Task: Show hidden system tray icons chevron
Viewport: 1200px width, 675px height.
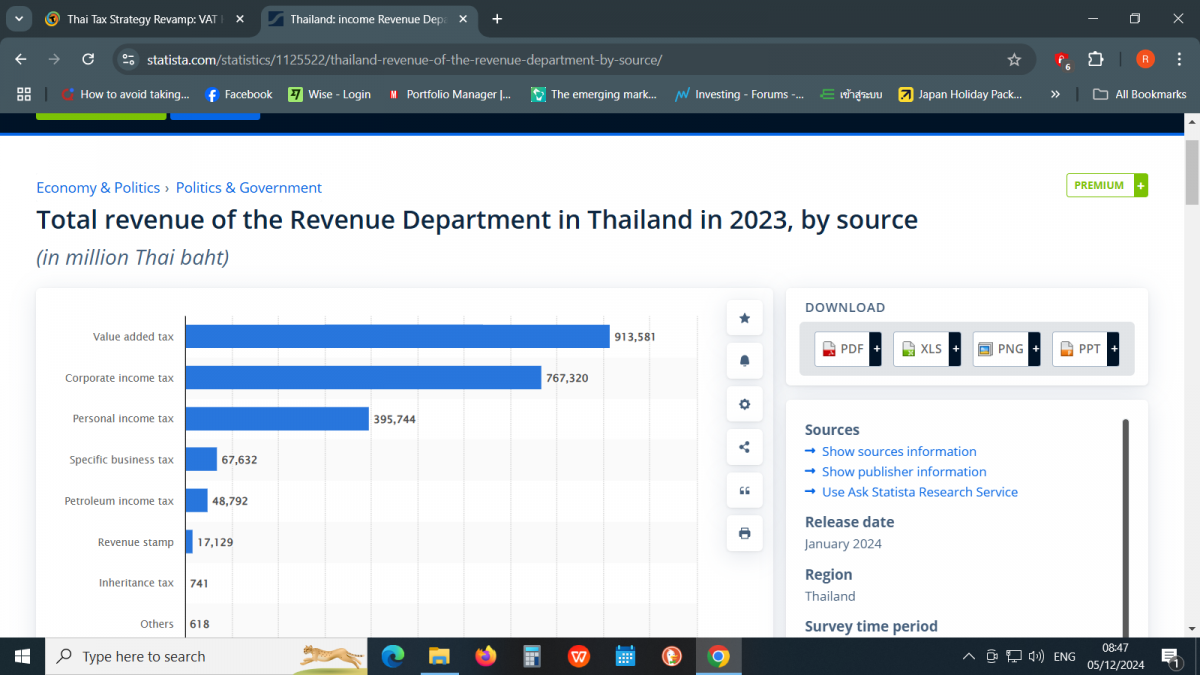Action: coord(968,656)
